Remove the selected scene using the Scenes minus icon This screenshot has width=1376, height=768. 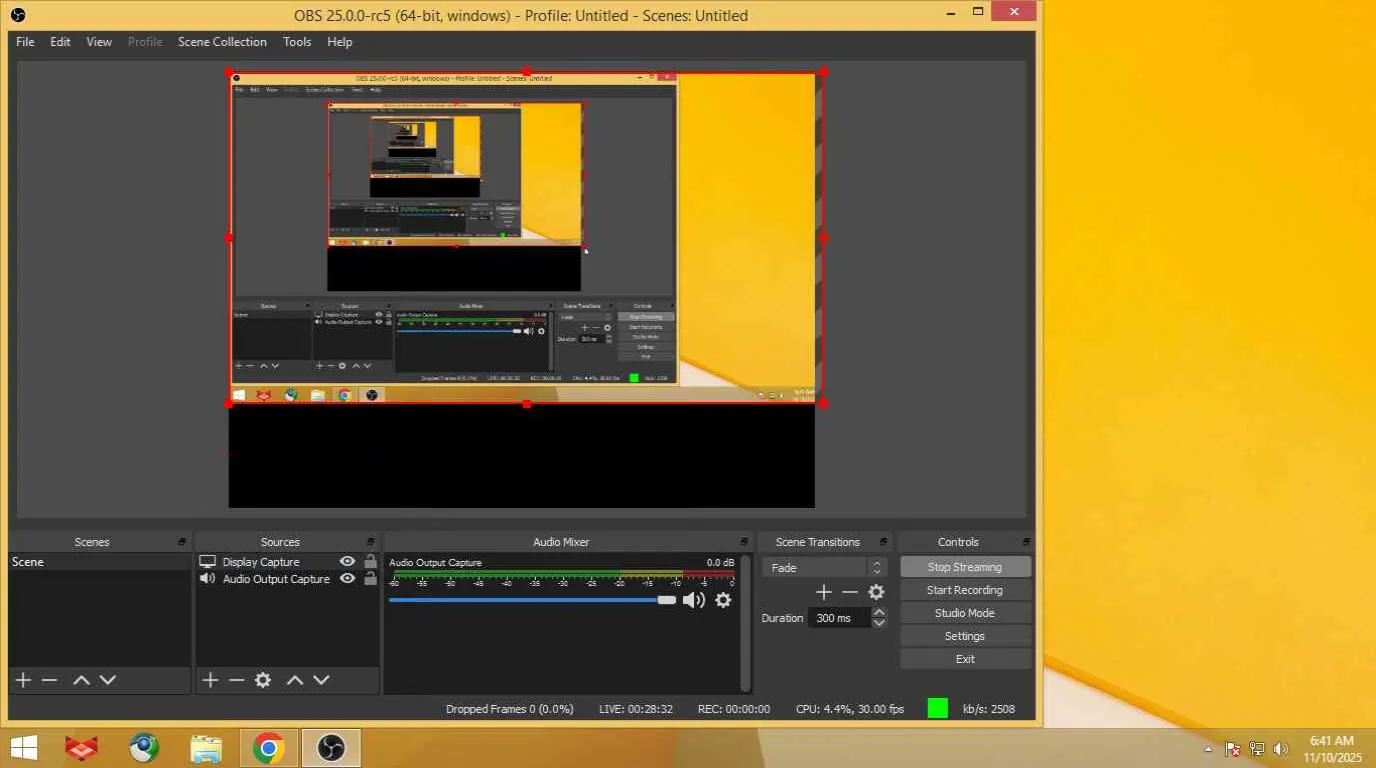[49, 680]
